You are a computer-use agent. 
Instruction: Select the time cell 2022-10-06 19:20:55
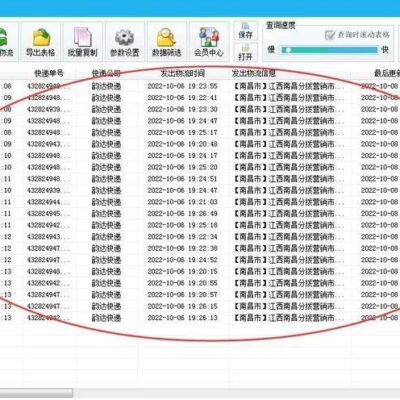pyautogui.click(x=183, y=283)
